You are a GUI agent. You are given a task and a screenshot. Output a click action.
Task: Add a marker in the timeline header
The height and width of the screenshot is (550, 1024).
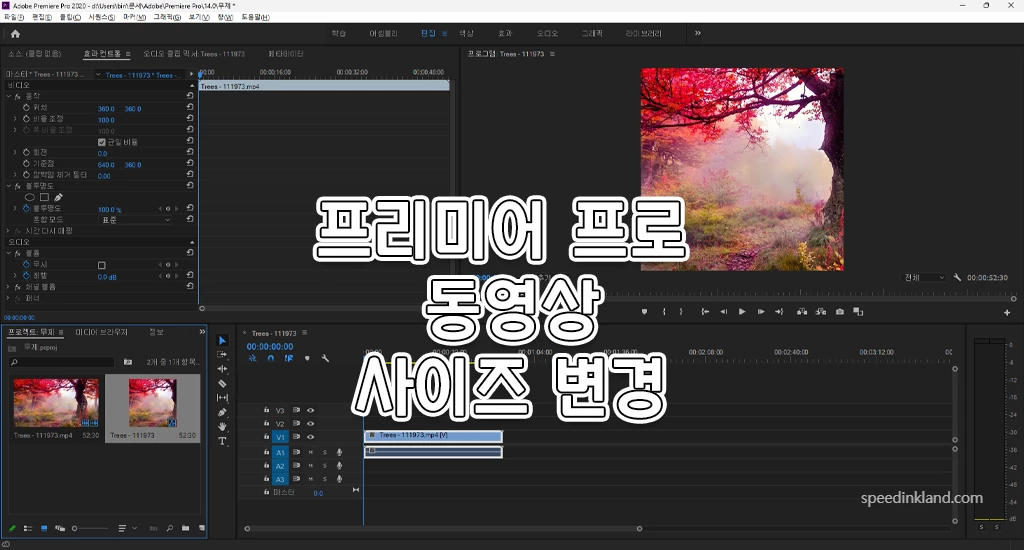(x=307, y=359)
